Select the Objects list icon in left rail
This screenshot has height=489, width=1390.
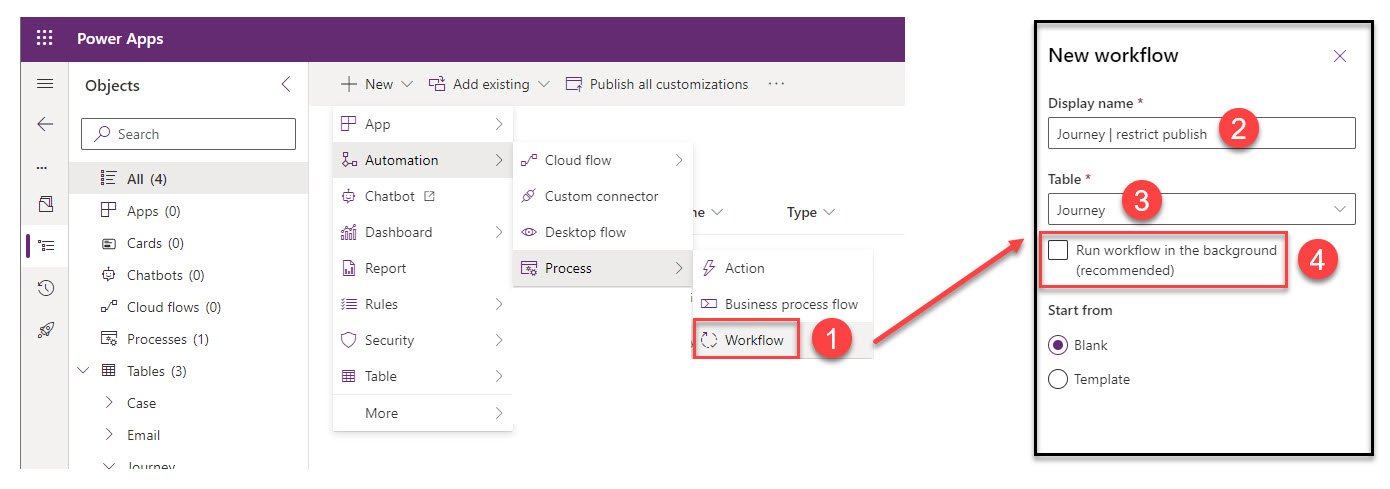[x=46, y=246]
